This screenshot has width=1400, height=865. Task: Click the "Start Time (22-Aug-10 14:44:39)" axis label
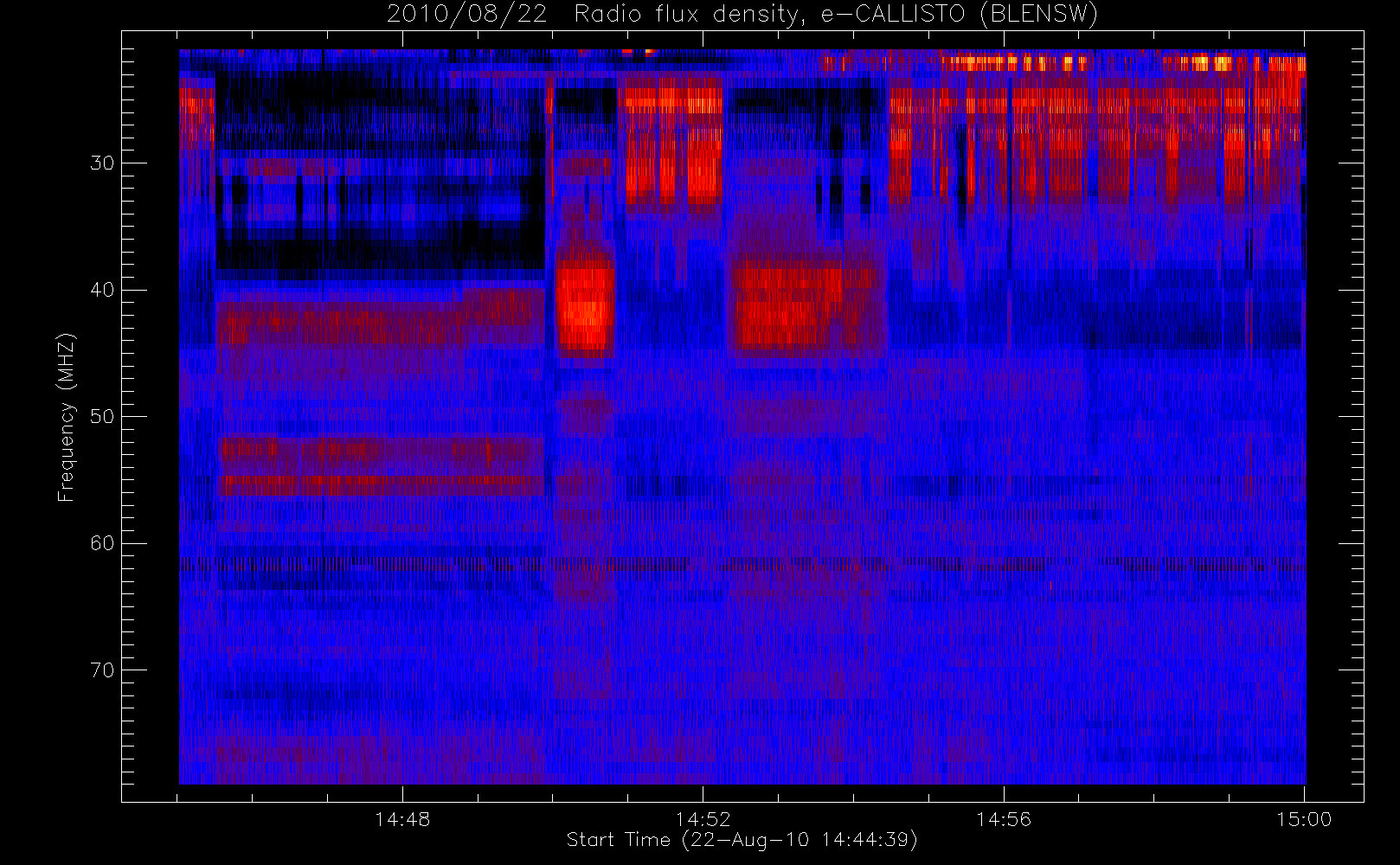742,840
